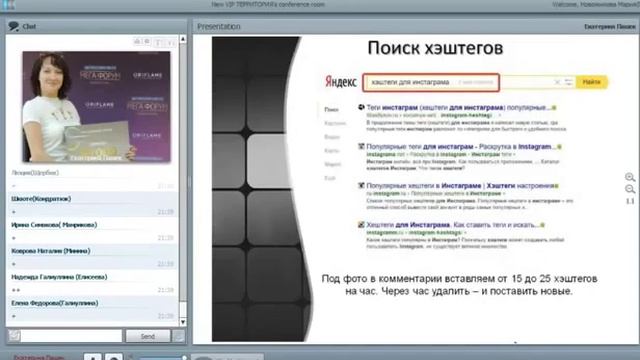Open the Presentation panel tab

[219, 27]
